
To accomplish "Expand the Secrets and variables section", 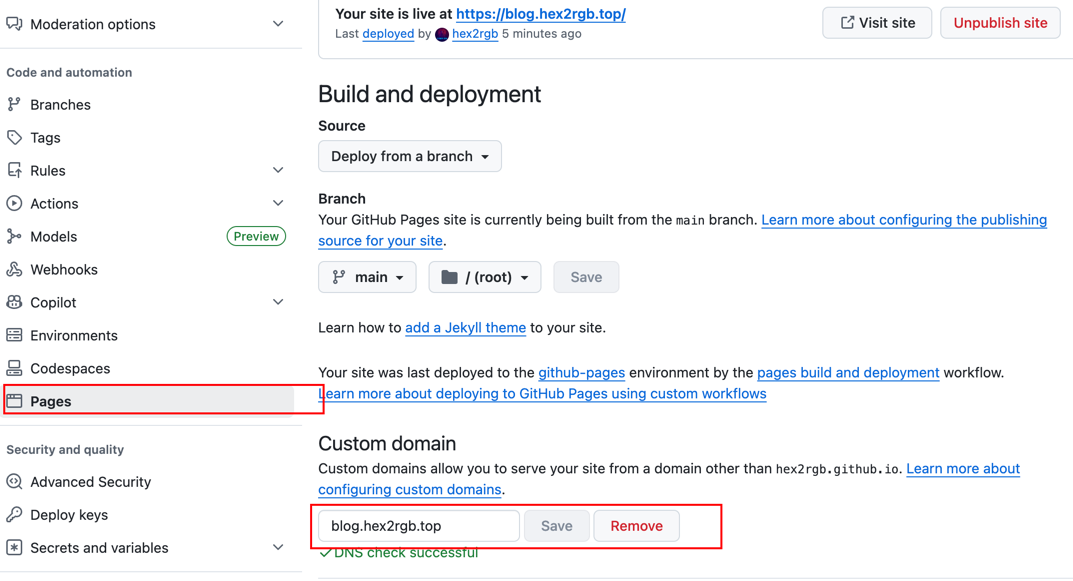I will tap(277, 547).
